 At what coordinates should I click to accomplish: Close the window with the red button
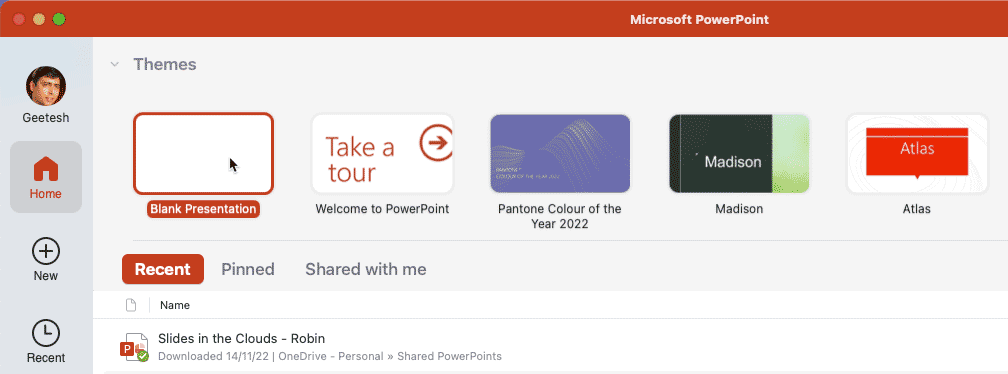[19, 19]
